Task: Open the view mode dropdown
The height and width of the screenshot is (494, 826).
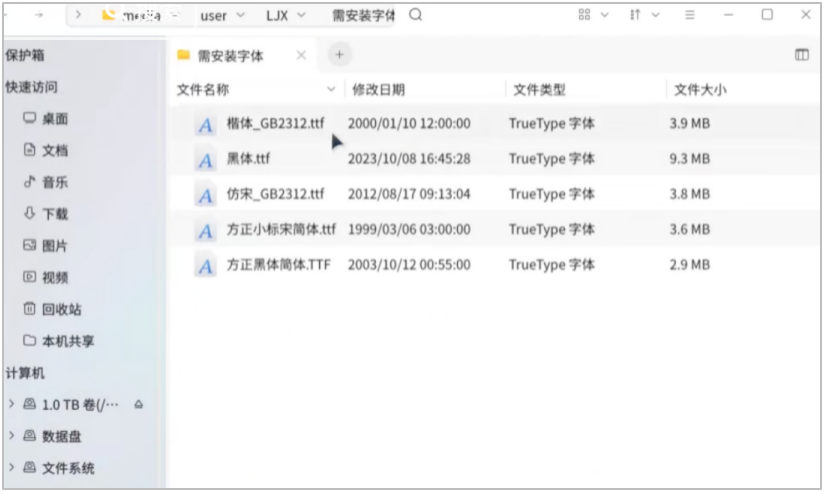Action: pyautogui.click(x=592, y=15)
